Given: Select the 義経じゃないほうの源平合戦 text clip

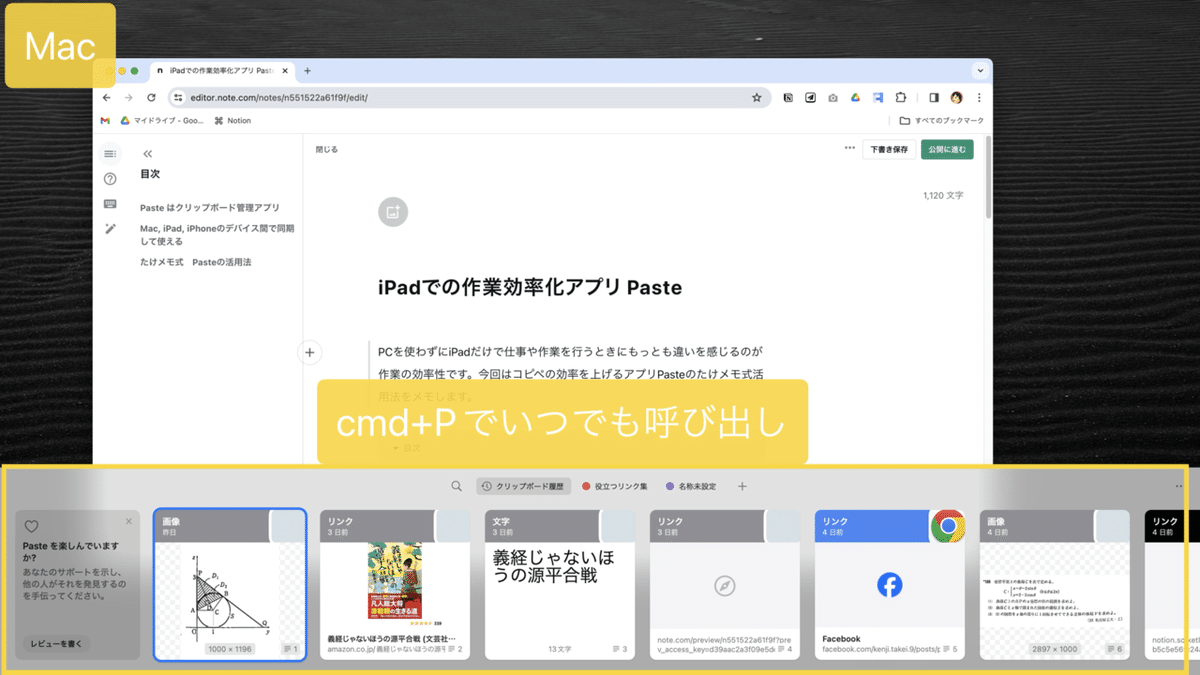Looking at the screenshot, I should pyautogui.click(x=560, y=585).
